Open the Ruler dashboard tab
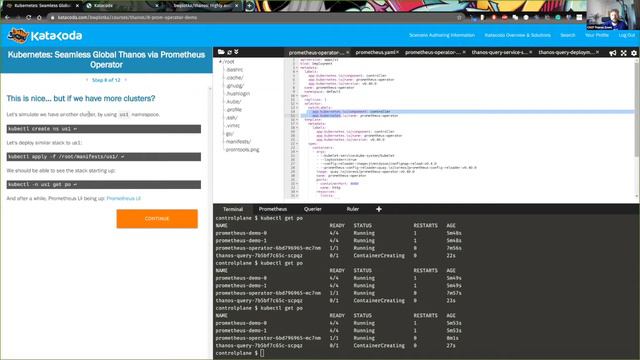Image resolution: width=640 pixels, height=360 pixels. [x=353, y=209]
